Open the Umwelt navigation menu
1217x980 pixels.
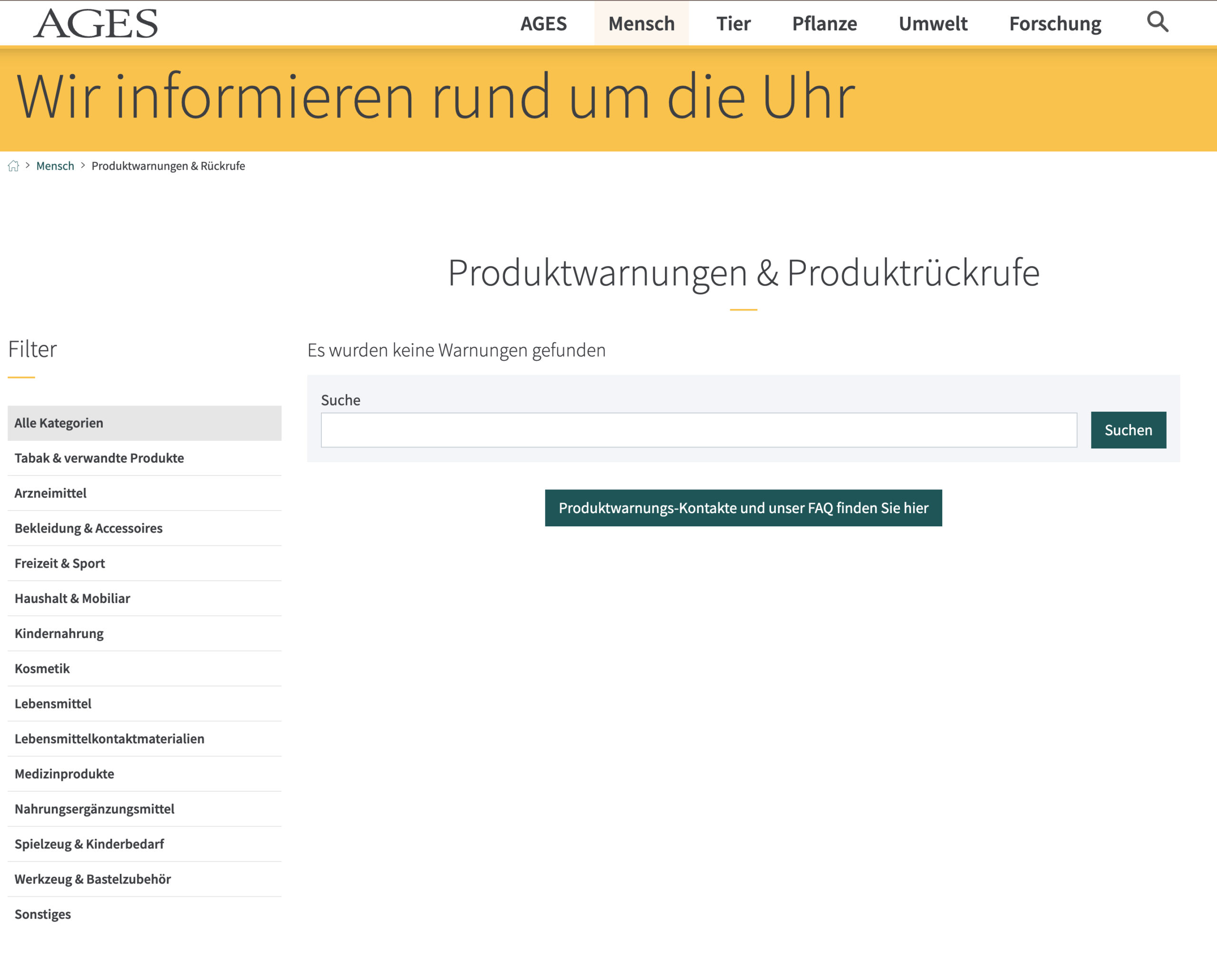point(933,24)
